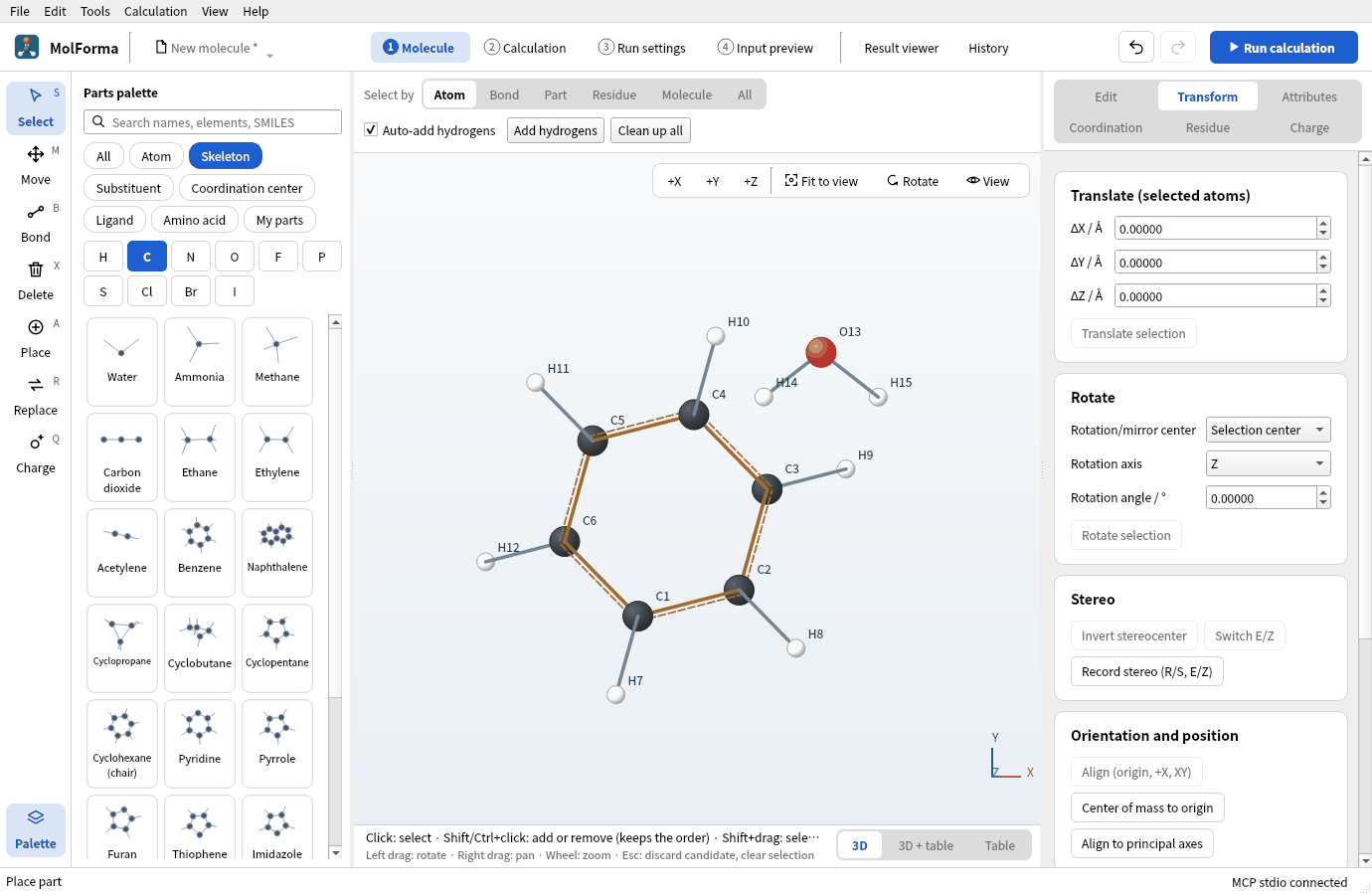Screen dimensions: 1372x895
Task: Toggle Auto-add hydrogens checkbox
Action: [371, 130]
